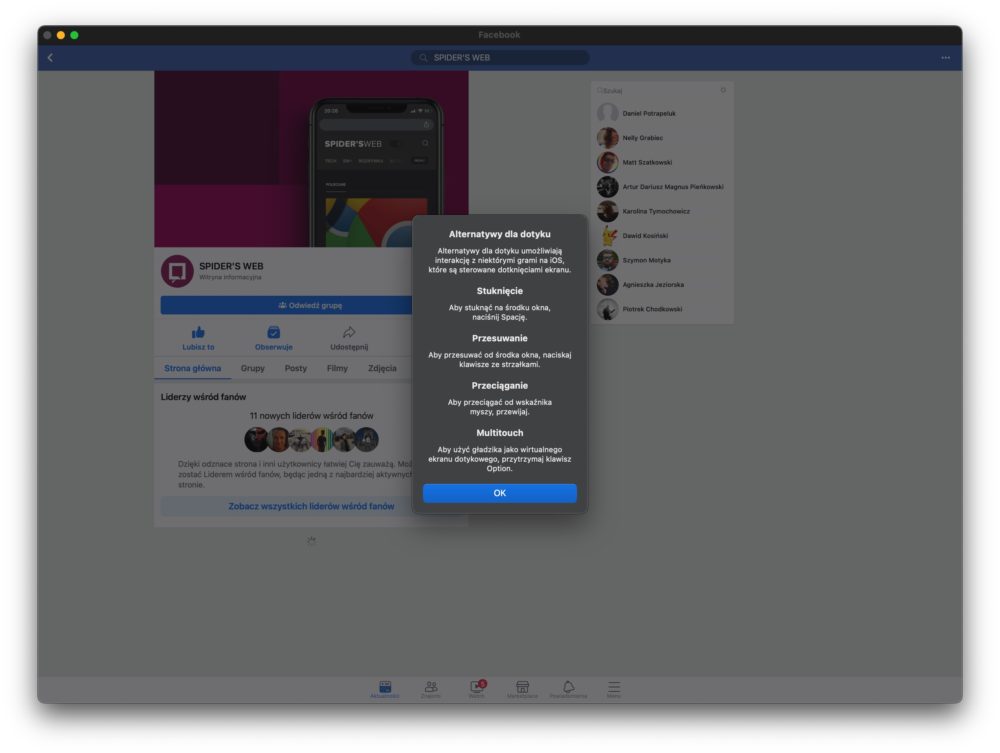The height and width of the screenshot is (753, 1000).
Task: Click the last fan leader avatar
Action: coord(367,439)
